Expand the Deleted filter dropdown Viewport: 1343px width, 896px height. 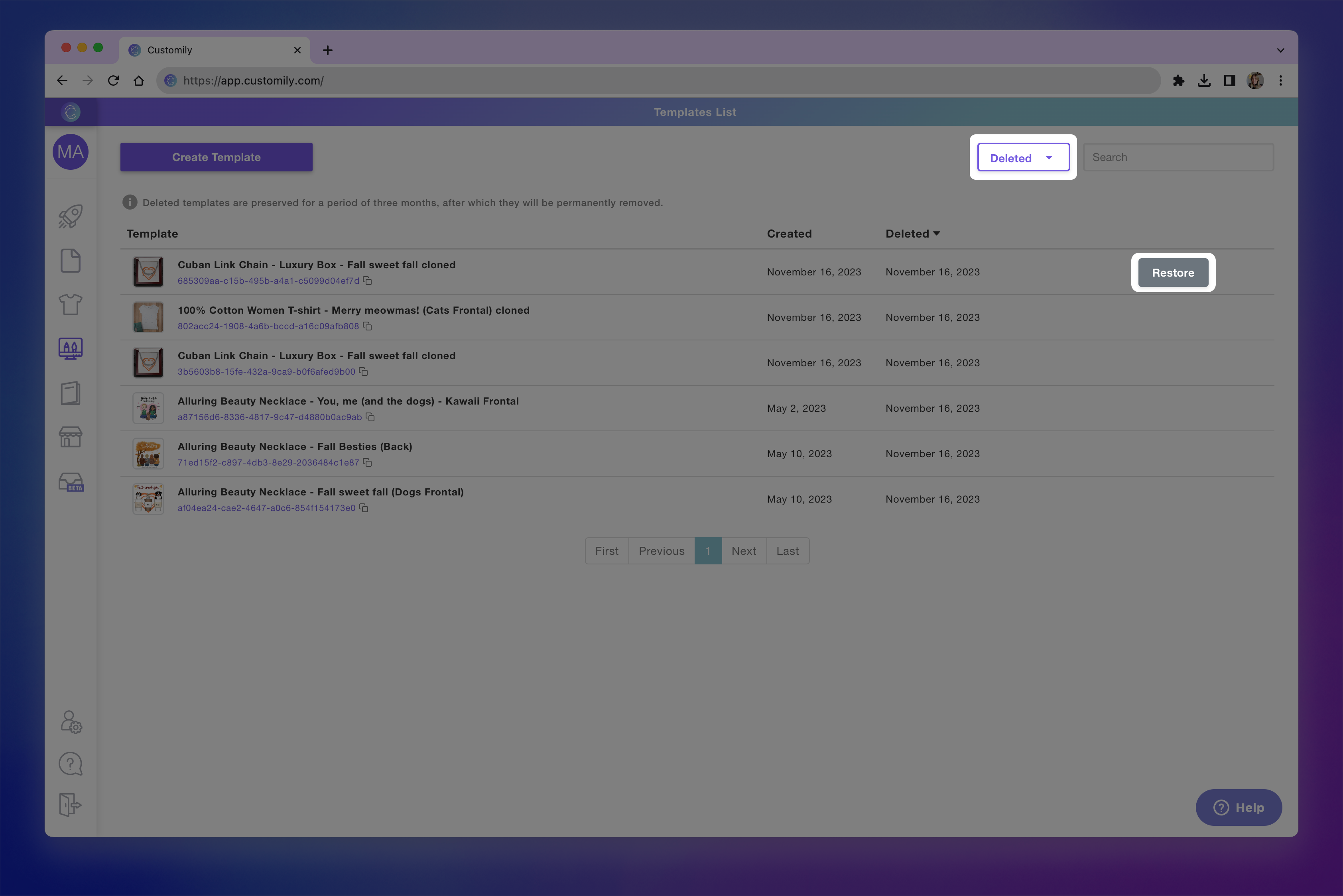(1023, 158)
